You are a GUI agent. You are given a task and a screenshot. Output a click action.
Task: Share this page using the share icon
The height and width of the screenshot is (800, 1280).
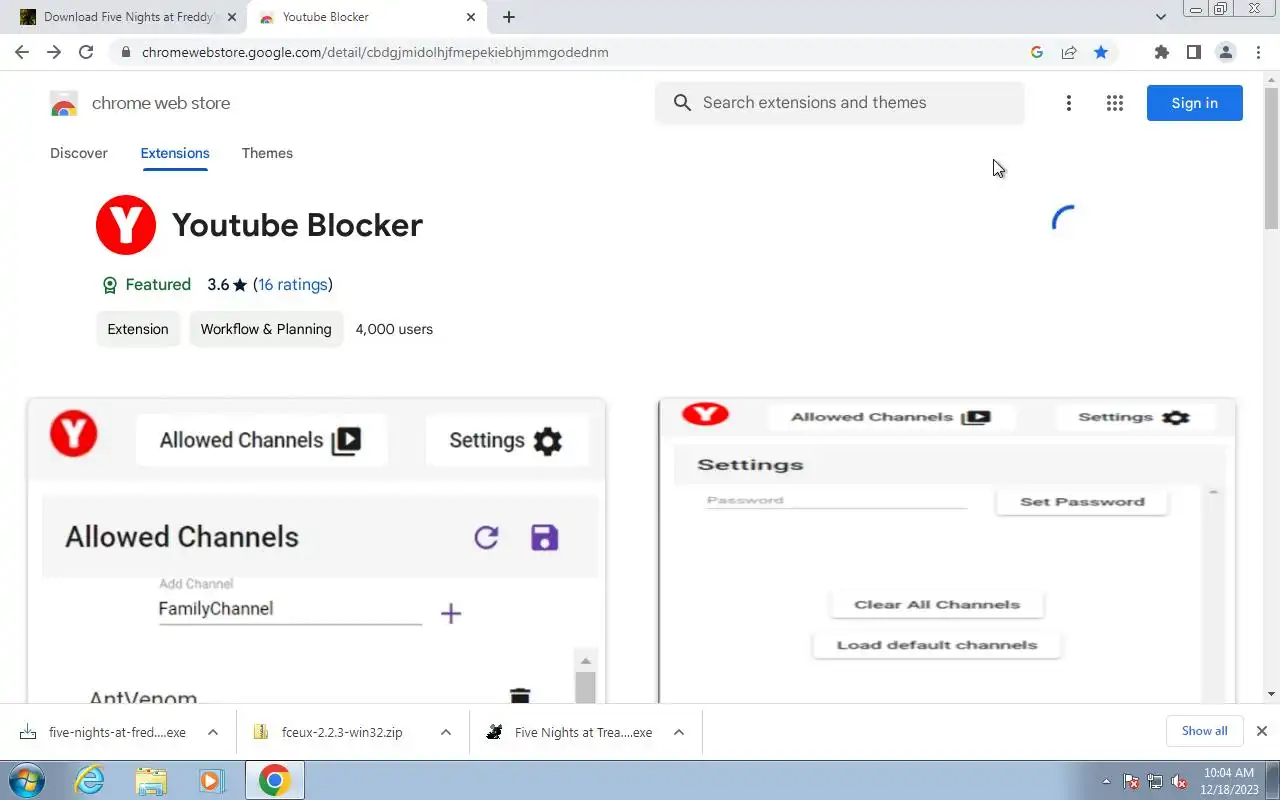[1069, 52]
